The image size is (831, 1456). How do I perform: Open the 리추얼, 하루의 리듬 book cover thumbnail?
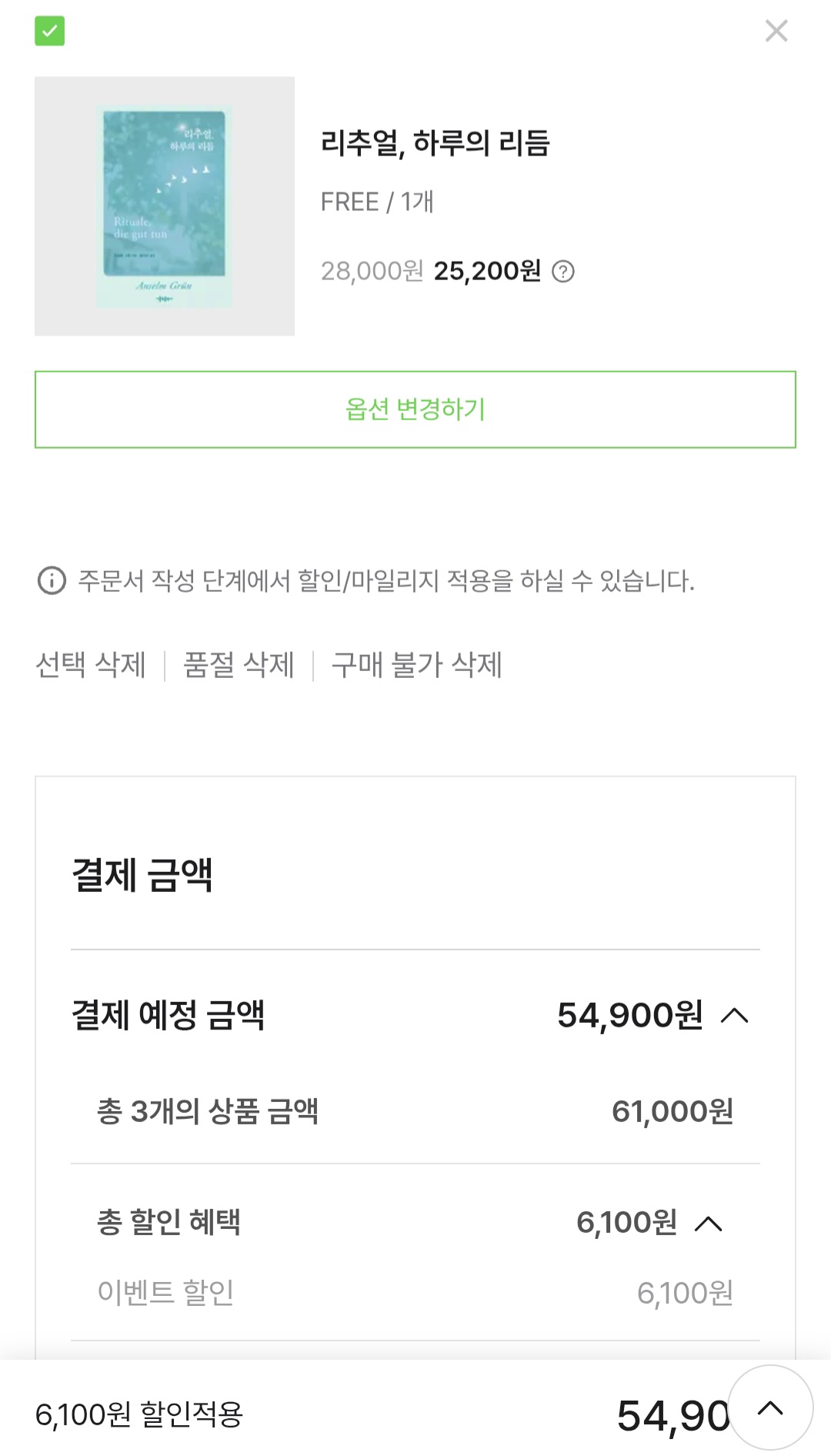(x=164, y=205)
